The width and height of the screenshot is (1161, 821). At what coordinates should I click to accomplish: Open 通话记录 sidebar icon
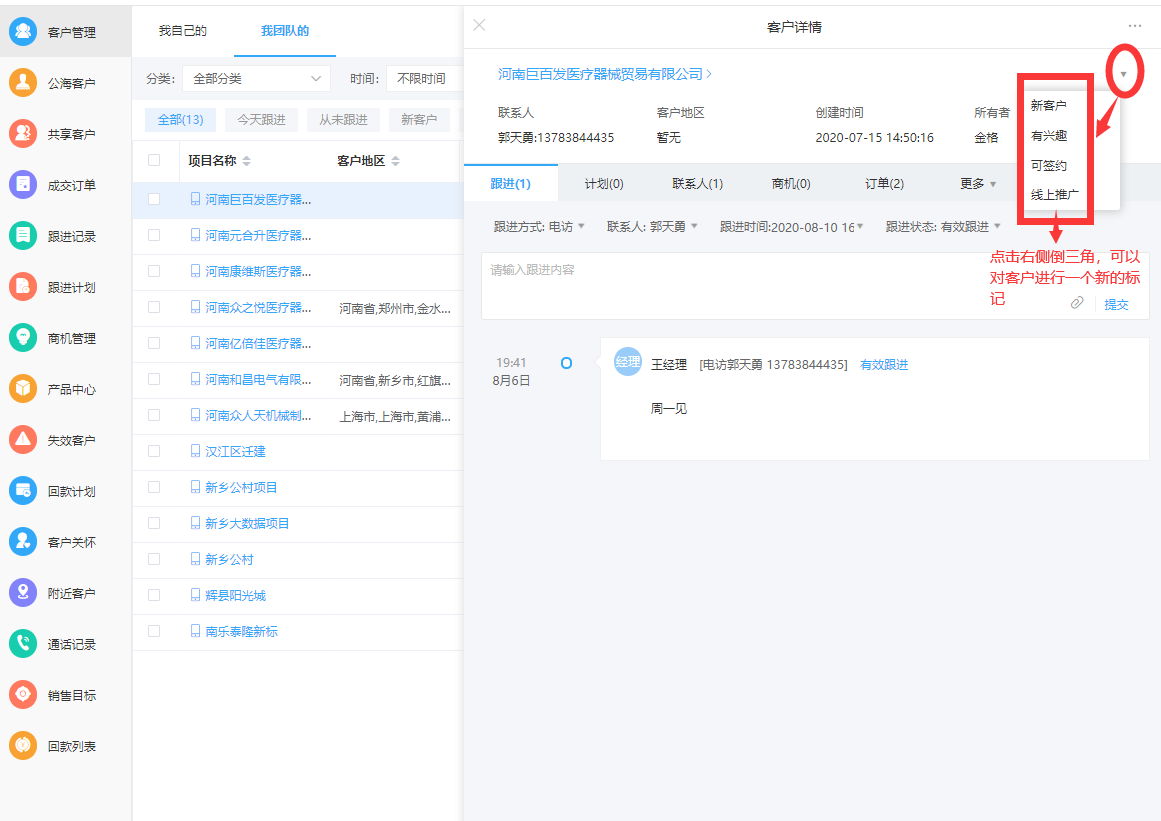(x=23, y=644)
